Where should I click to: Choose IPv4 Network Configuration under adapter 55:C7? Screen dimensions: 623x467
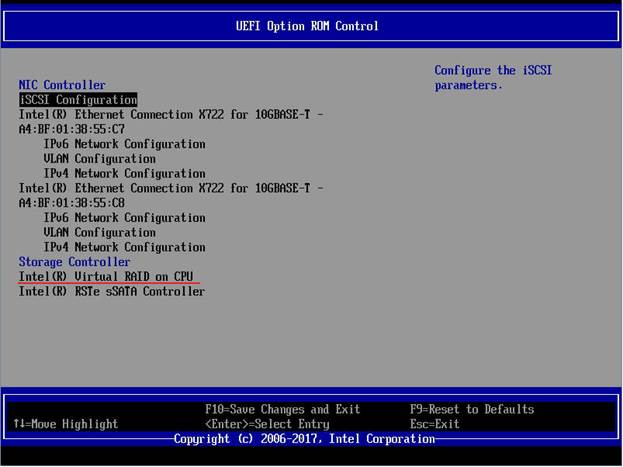(x=124, y=173)
